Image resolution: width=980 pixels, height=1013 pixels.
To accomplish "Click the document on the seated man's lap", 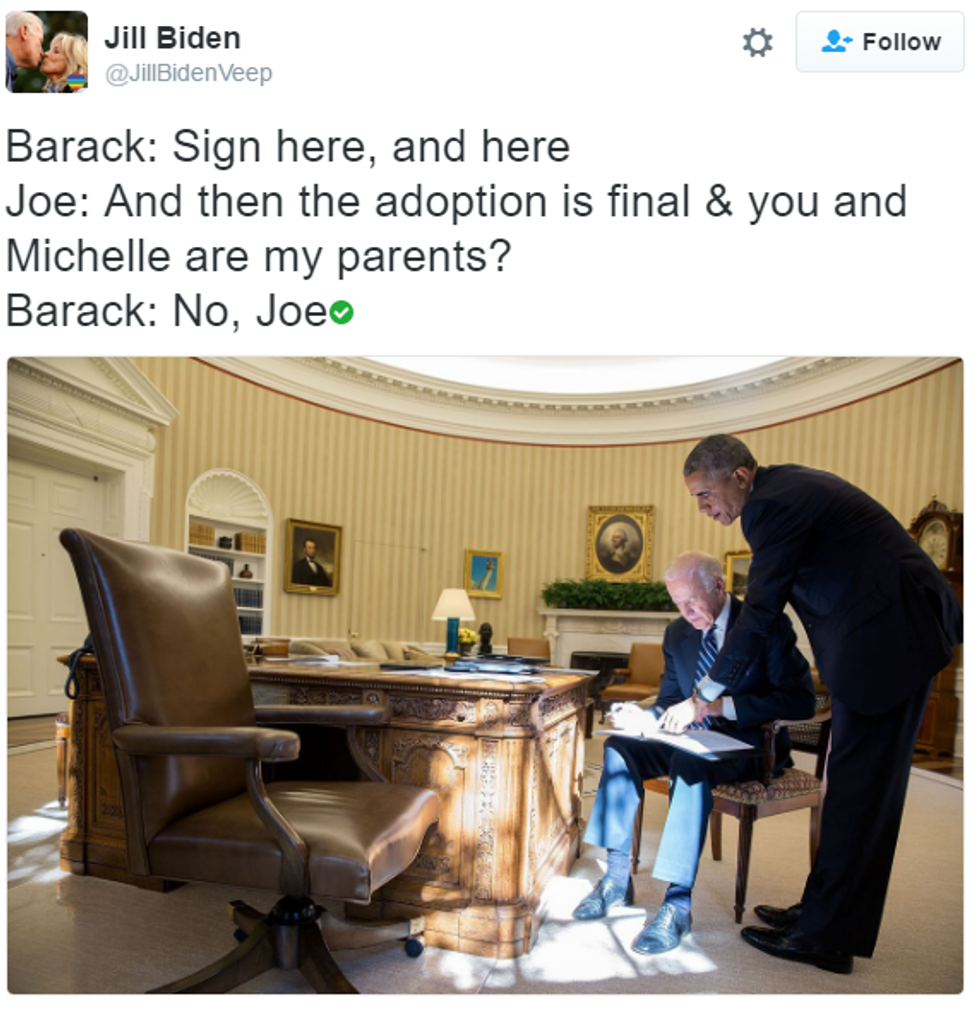I will coord(685,740).
